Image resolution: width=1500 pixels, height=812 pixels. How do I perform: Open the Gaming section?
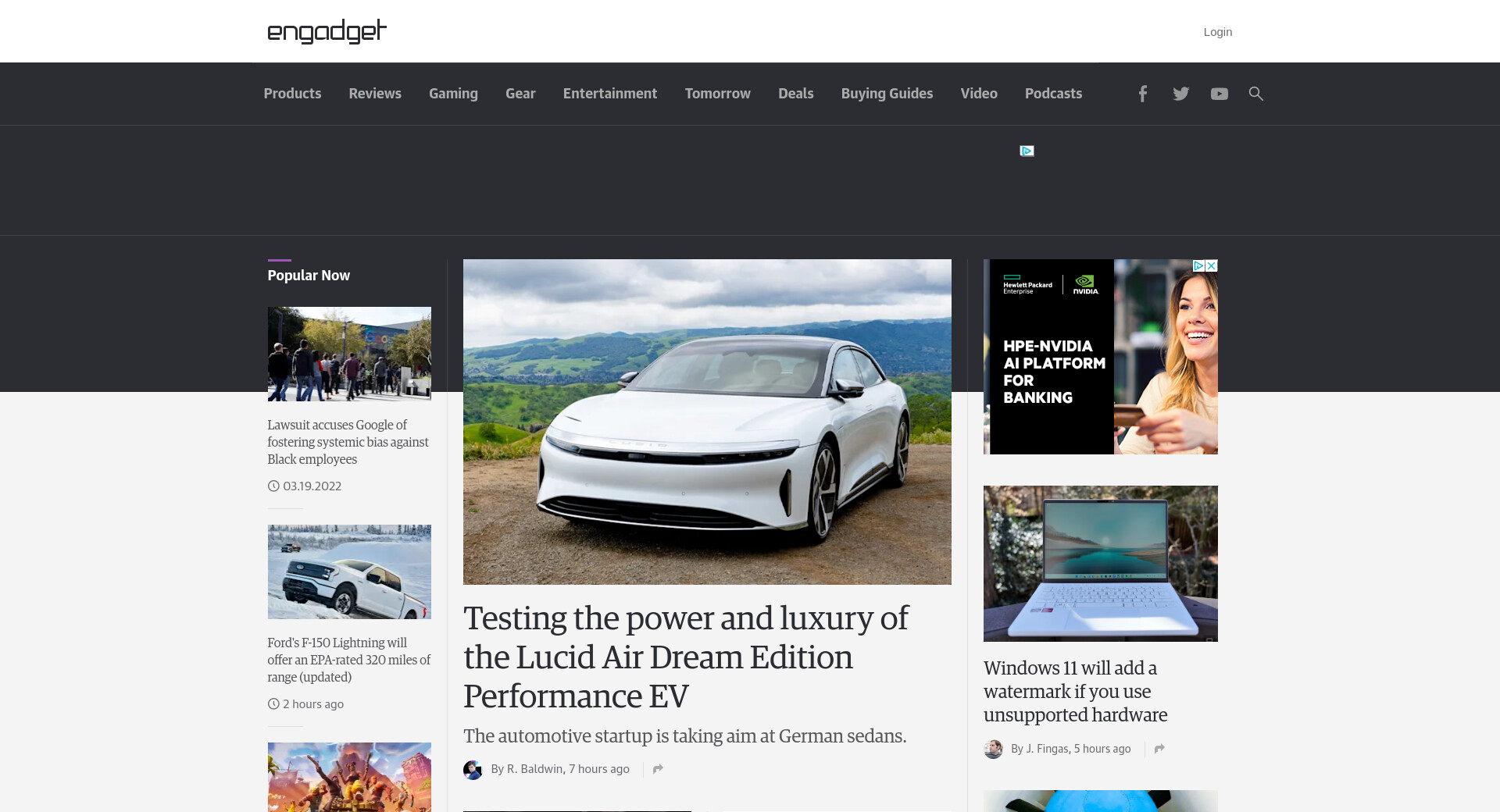click(453, 94)
